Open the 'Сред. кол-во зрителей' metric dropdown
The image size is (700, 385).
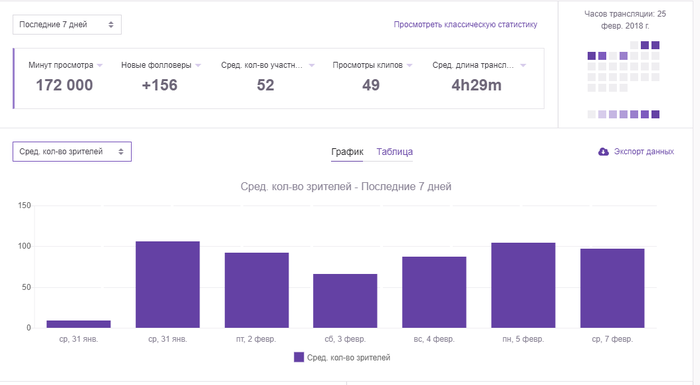point(72,151)
